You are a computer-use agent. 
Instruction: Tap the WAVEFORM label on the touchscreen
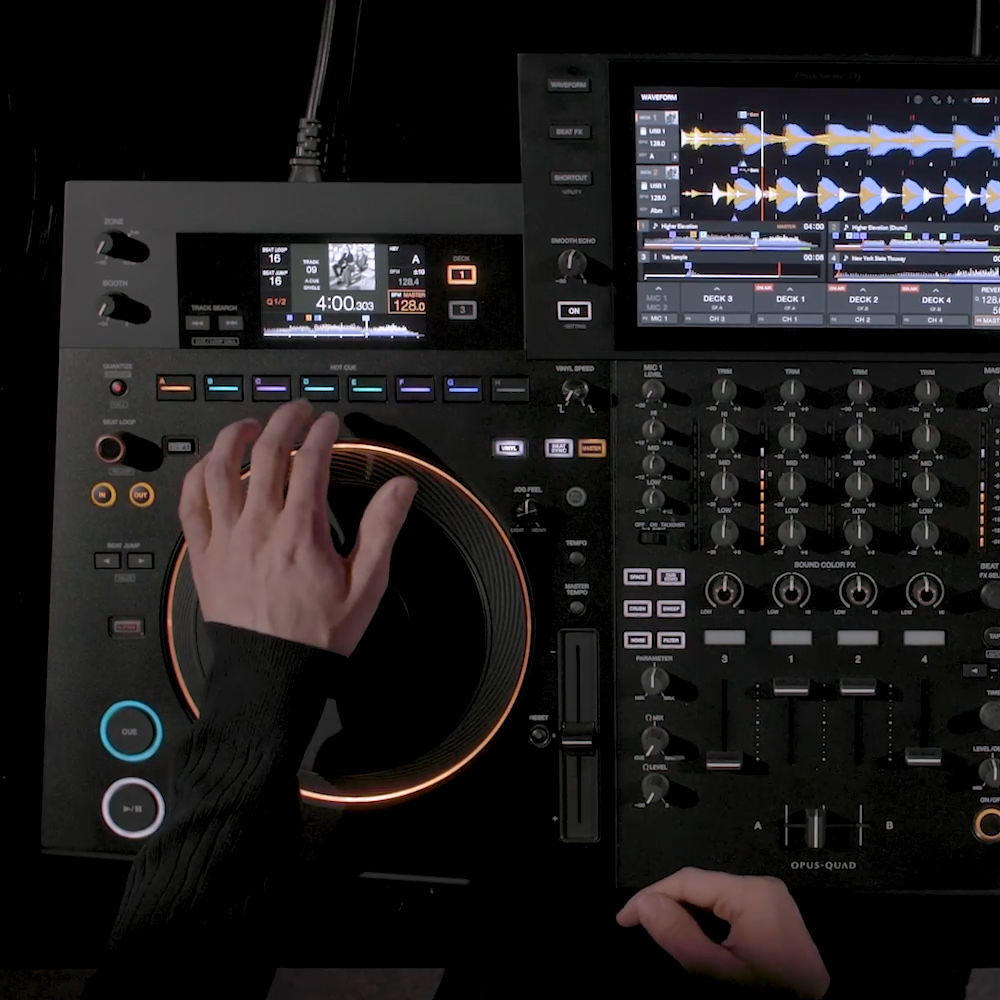tap(658, 98)
